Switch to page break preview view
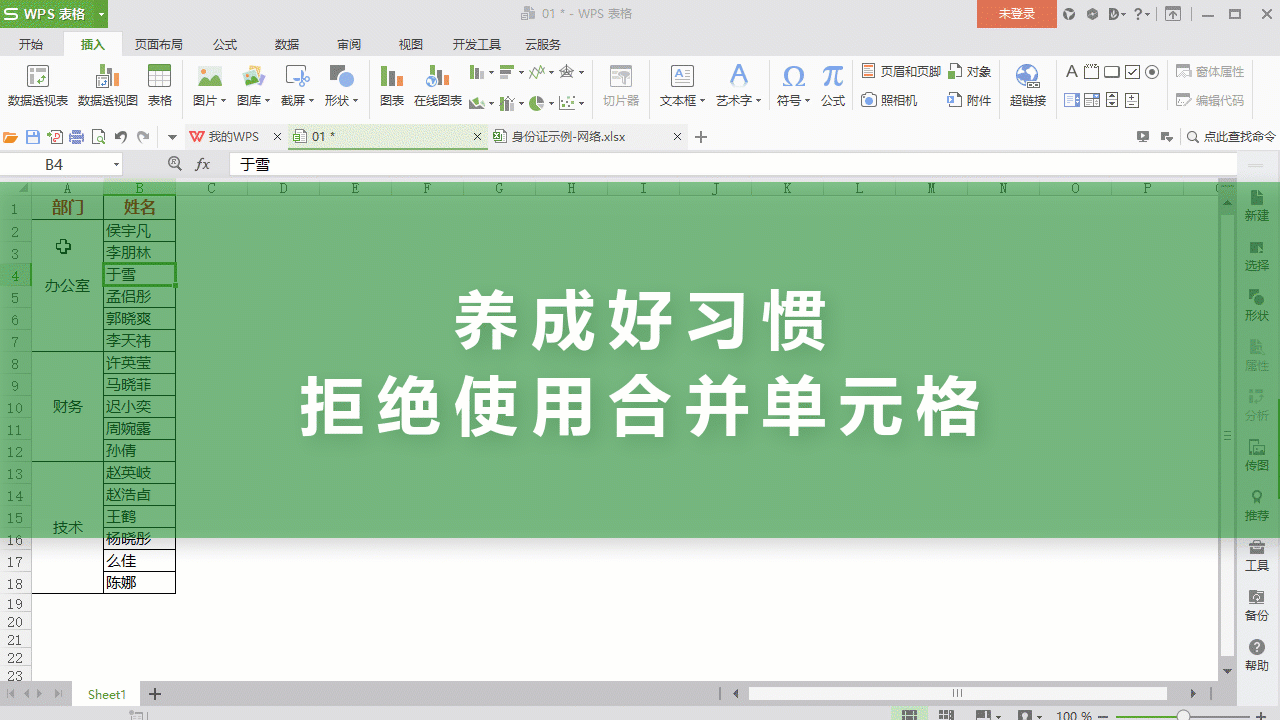The image size is (1280, 720). [946, 715]
